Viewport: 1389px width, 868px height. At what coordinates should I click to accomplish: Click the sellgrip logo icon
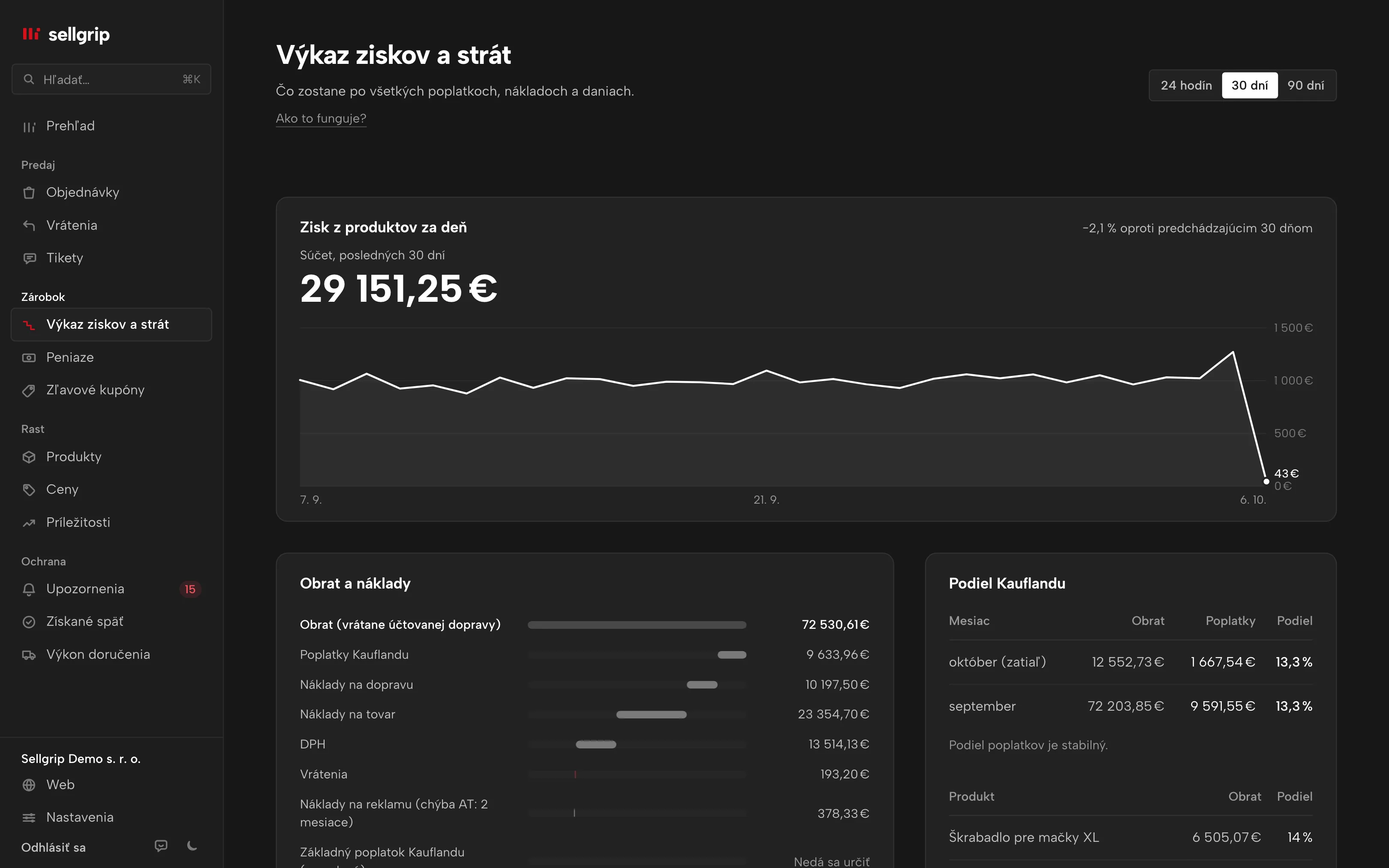tap(31, 34)
